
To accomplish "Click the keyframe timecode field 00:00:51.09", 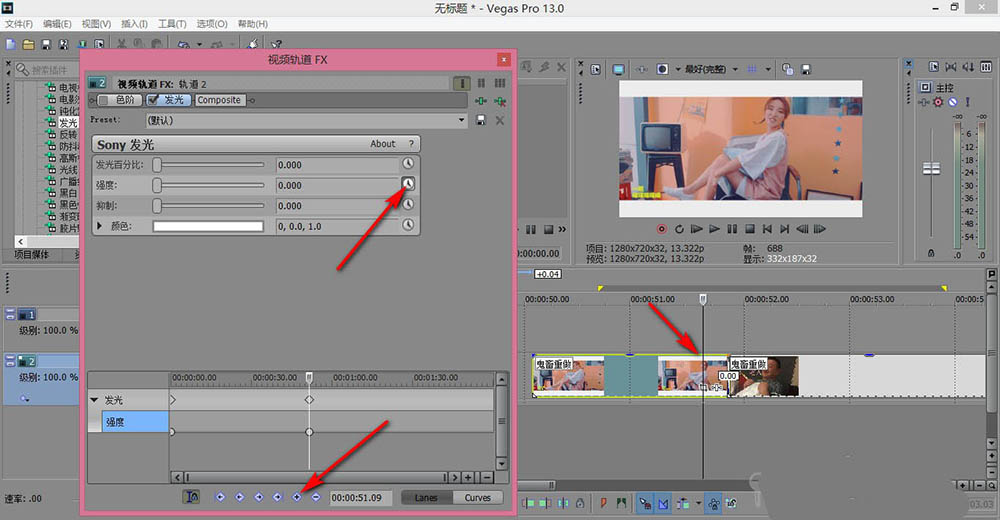I will (360, 498).
